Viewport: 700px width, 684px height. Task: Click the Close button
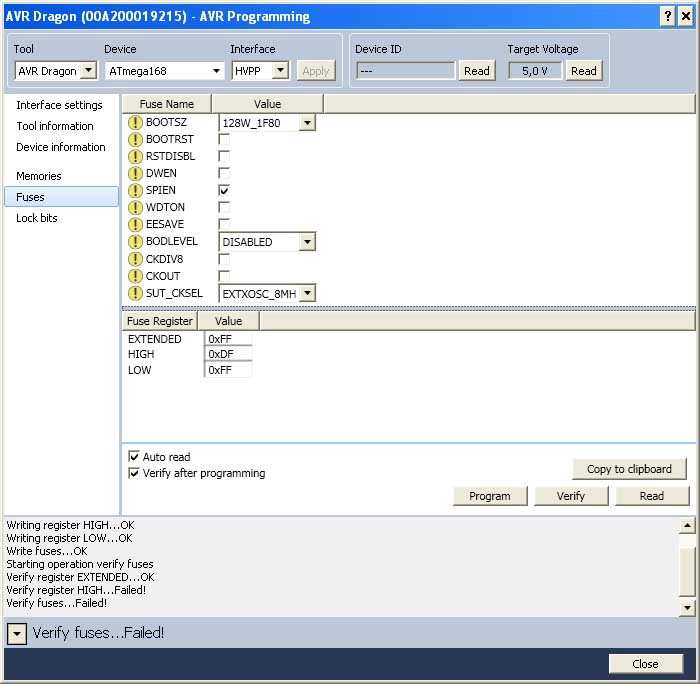click(646, 664)
